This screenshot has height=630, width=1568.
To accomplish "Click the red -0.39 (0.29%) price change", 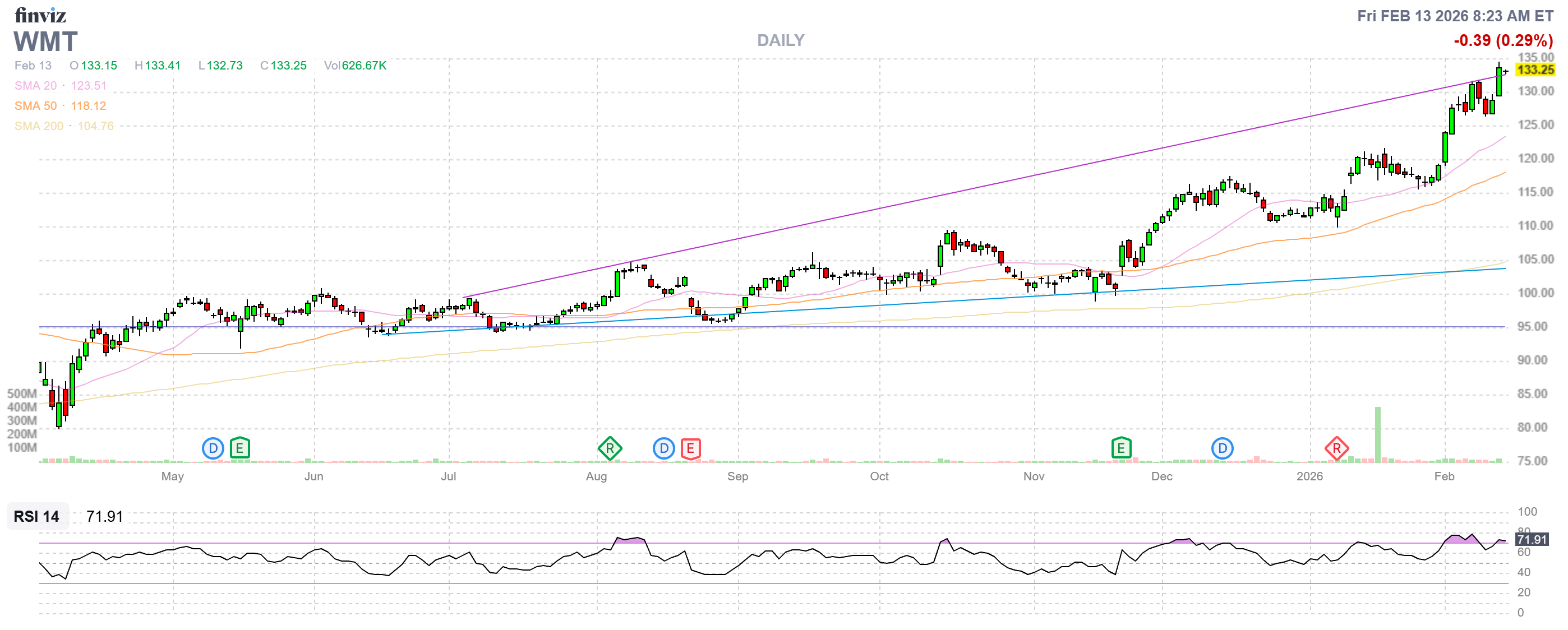I will point(1503,40).
